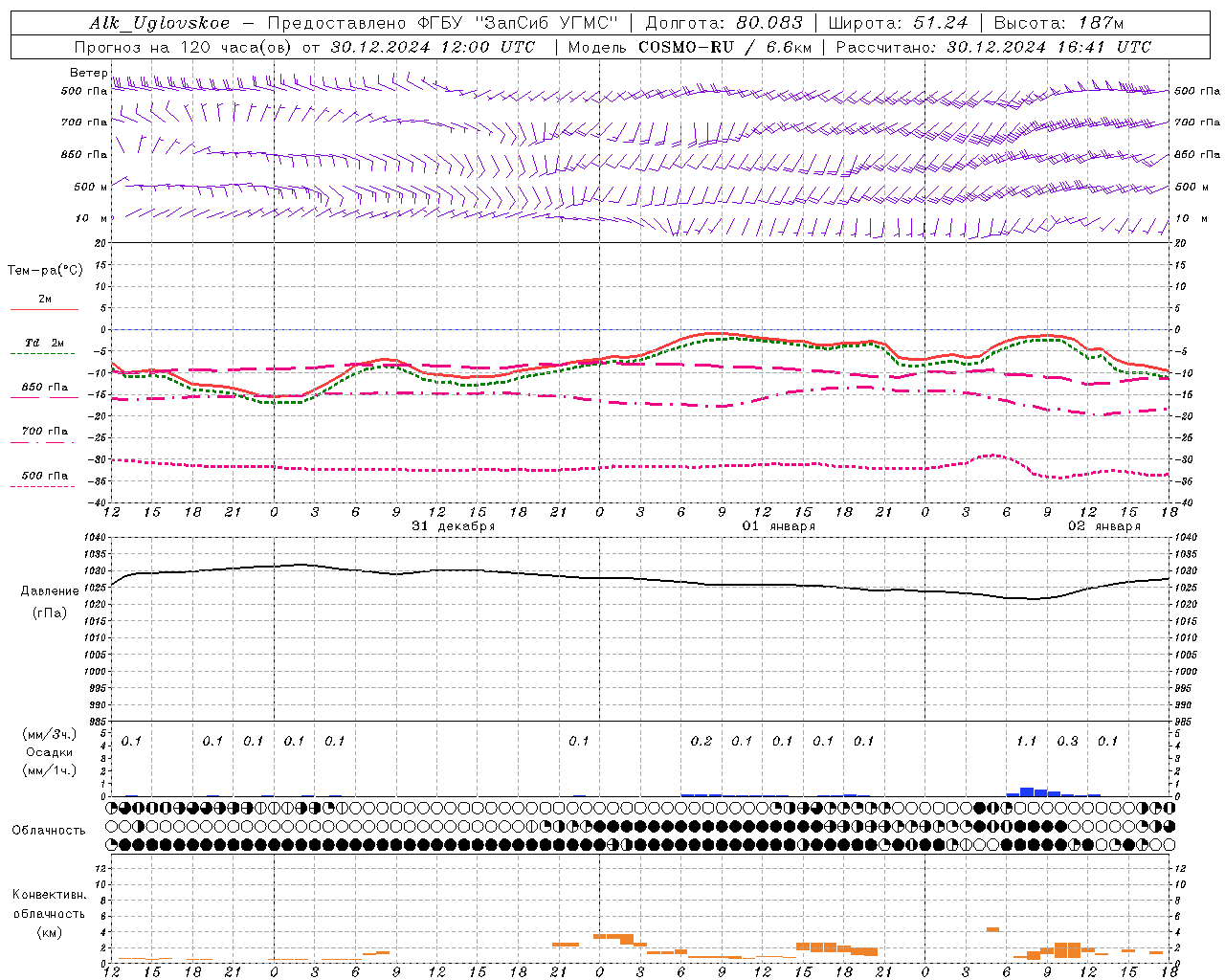Click the Облачность cloud cover label
Screen dimensions: 1225x980
(49, 831)
